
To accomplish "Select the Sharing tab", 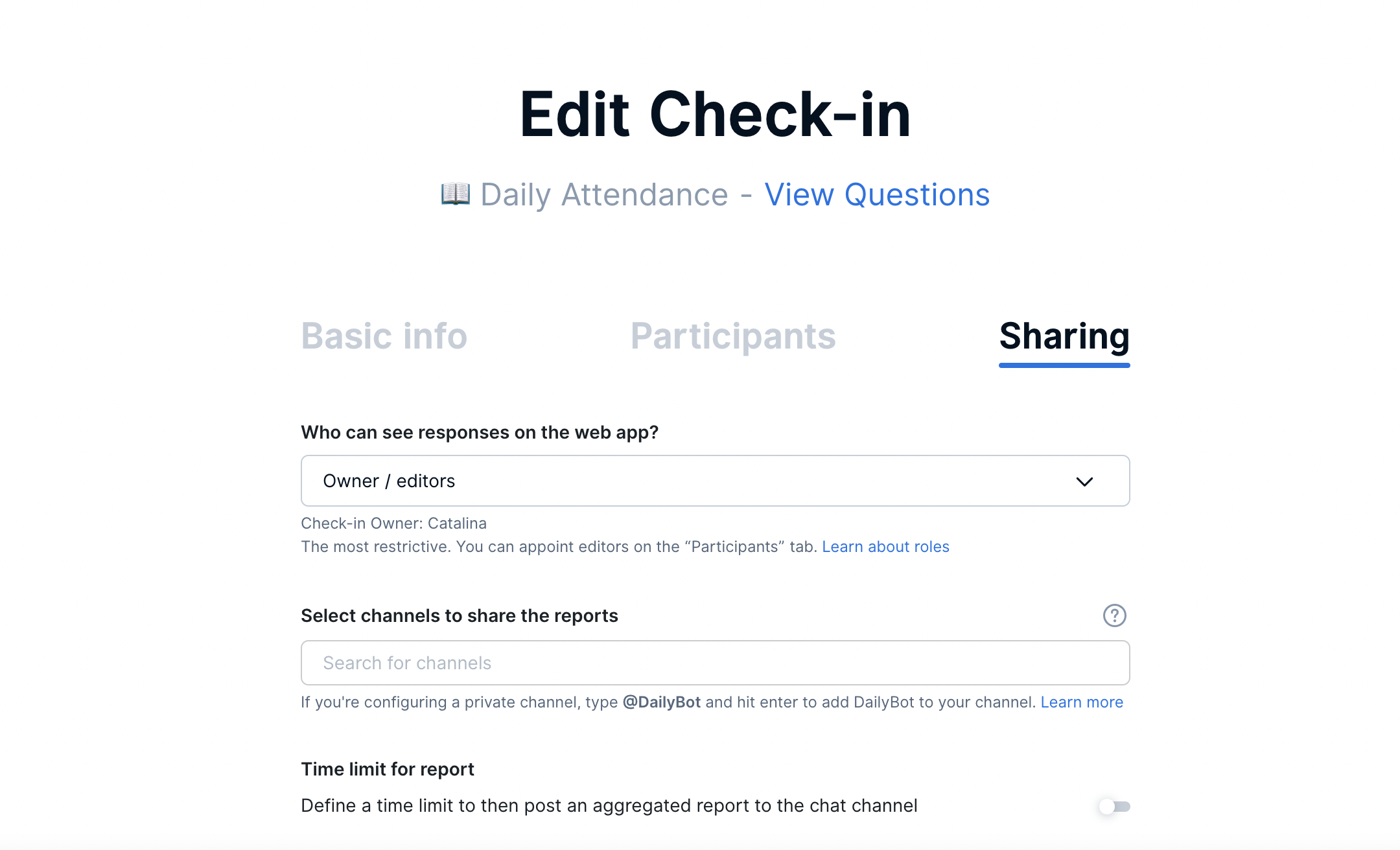I will coord(1064,336).
